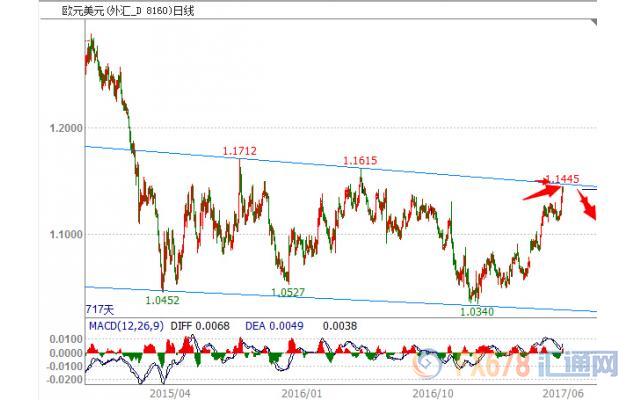Click the 2016/01 date axis marker
The image size is (636, 400).
302,393
